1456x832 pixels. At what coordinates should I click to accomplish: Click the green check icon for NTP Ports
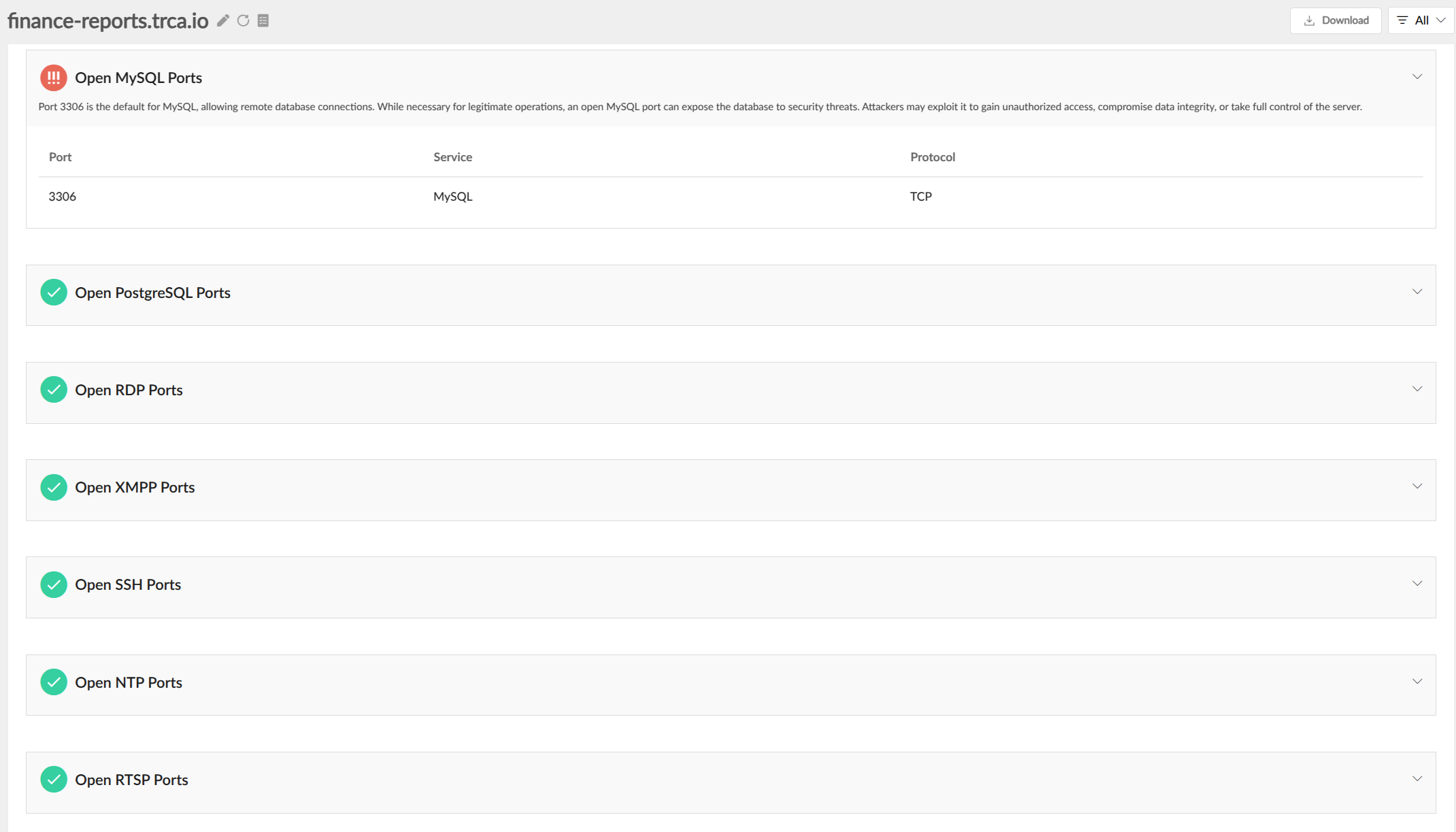53,682
